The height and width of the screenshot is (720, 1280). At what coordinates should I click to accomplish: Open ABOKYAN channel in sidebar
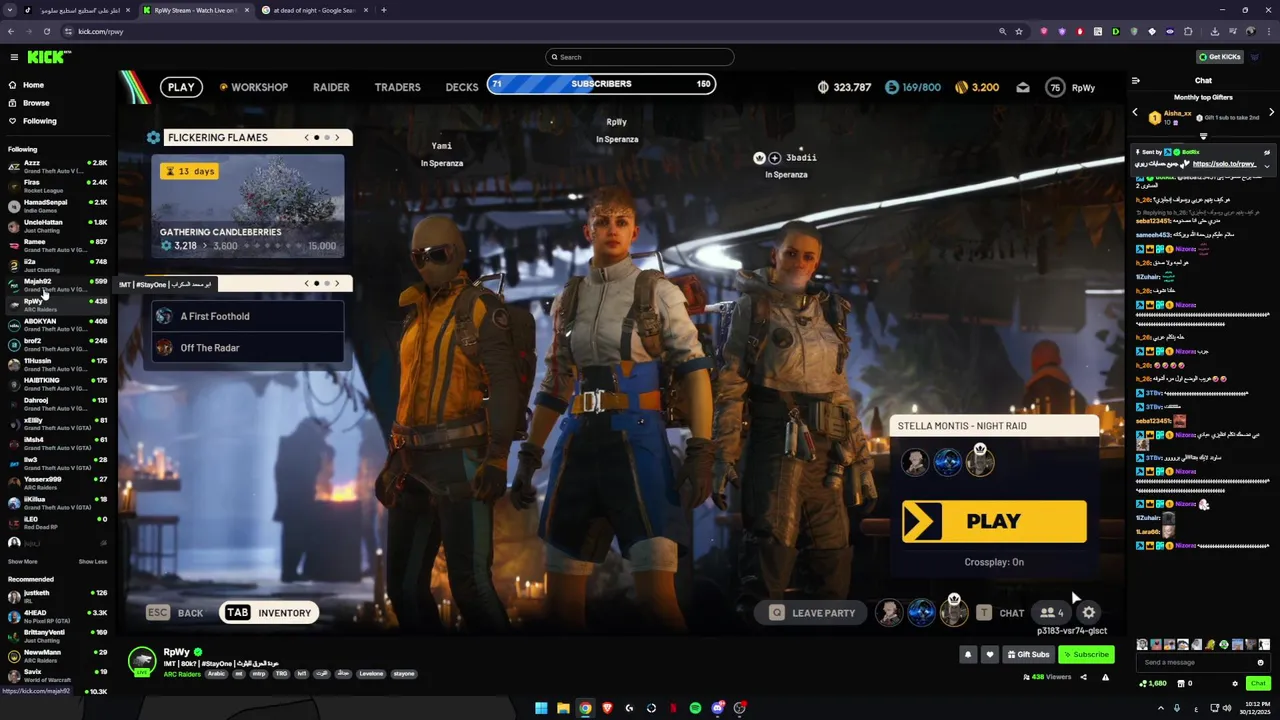click(59, 325)
